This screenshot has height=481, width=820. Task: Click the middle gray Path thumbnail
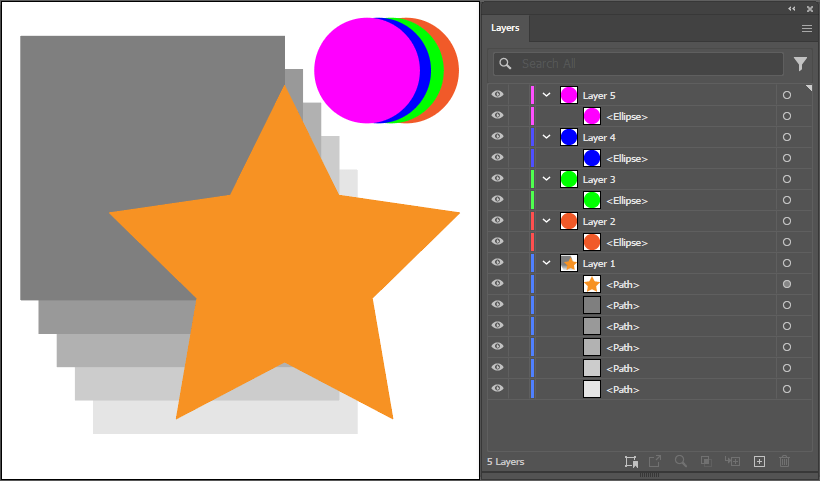pyautogui.click(x=592, y=347)
